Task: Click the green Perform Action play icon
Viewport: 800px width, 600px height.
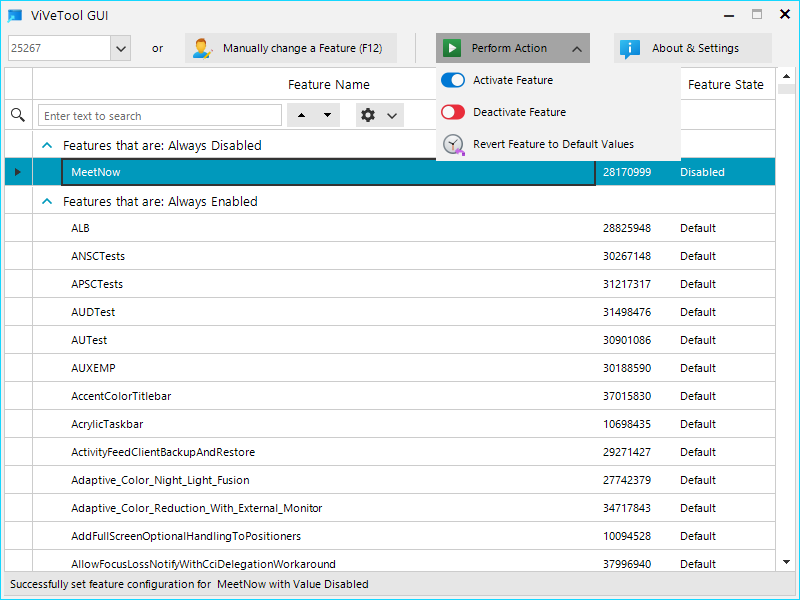Action: click(x=452, y=48)
